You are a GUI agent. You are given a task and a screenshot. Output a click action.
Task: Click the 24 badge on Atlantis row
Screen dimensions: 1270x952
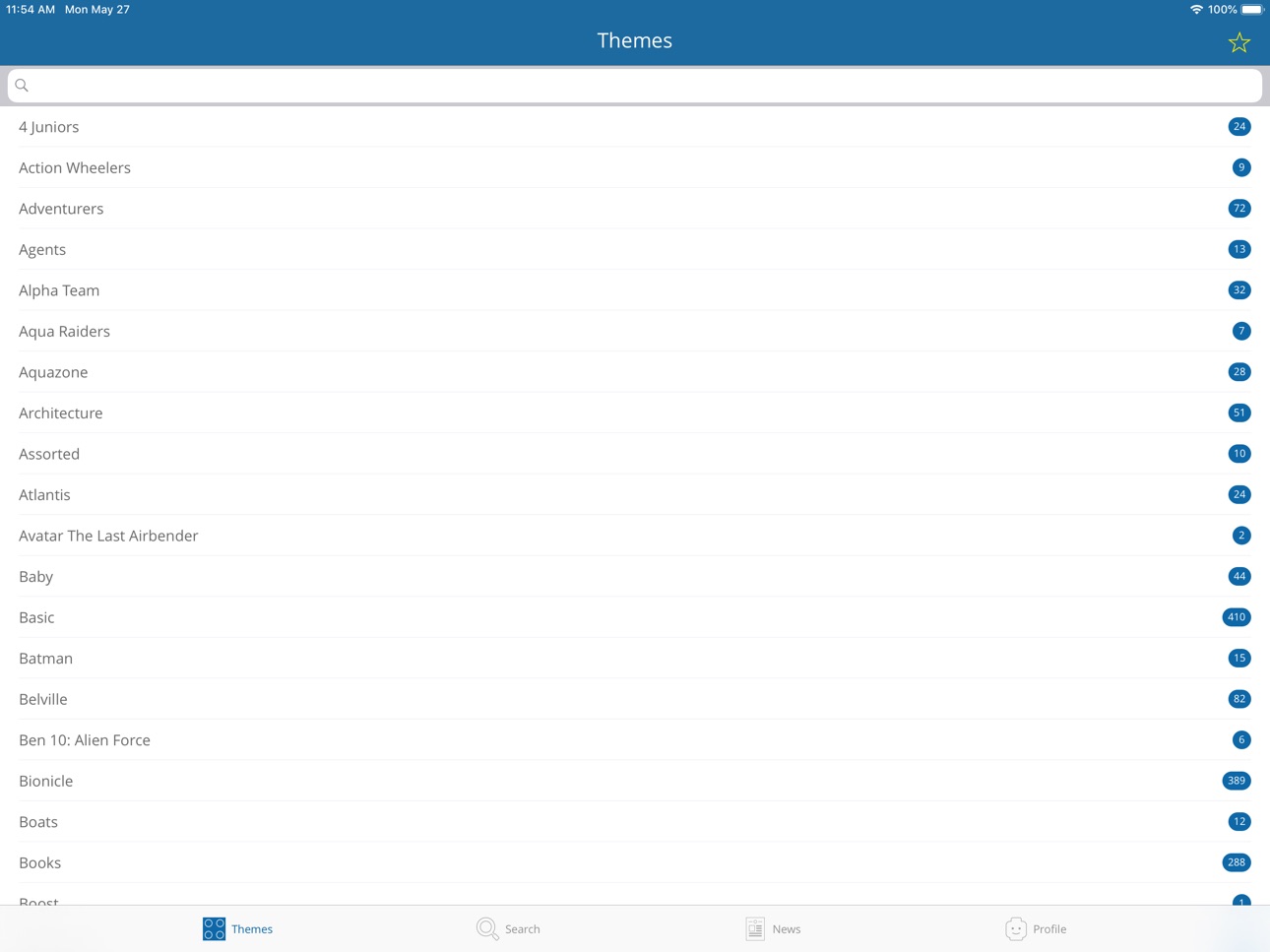pyautogui.click(x=1239, y=494)
